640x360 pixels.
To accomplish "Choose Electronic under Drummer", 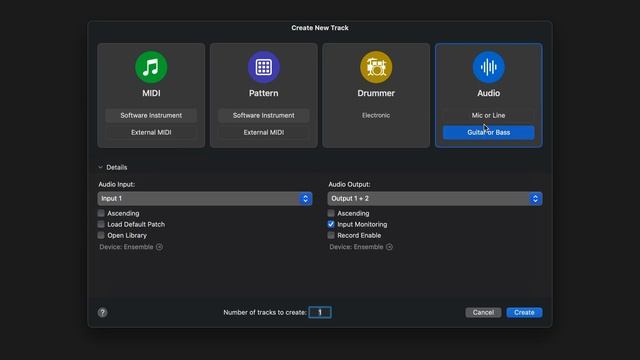I will click(x=376, y=116).
